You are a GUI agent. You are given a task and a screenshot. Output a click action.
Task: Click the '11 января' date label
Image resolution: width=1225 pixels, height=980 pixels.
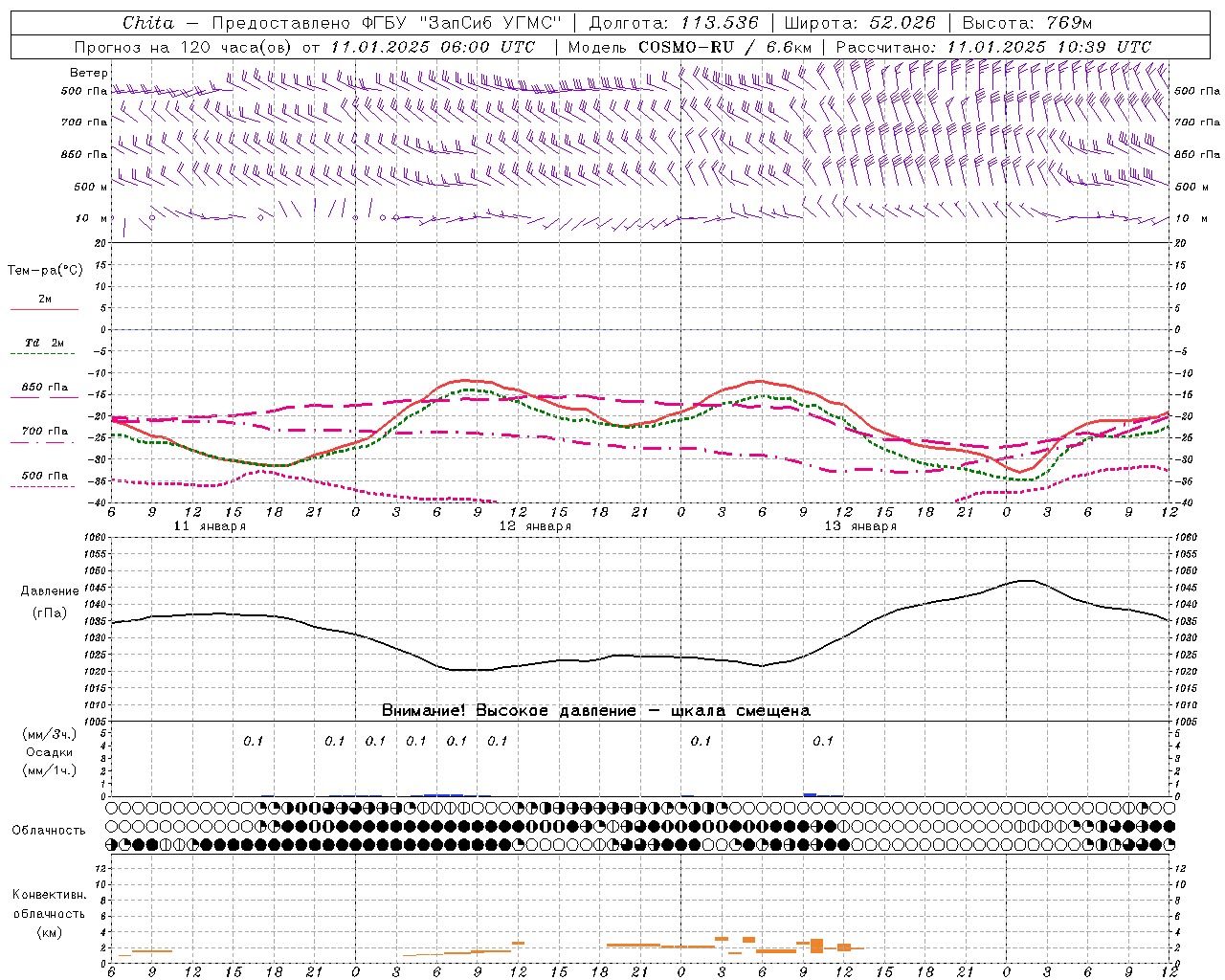coord(210,526)
